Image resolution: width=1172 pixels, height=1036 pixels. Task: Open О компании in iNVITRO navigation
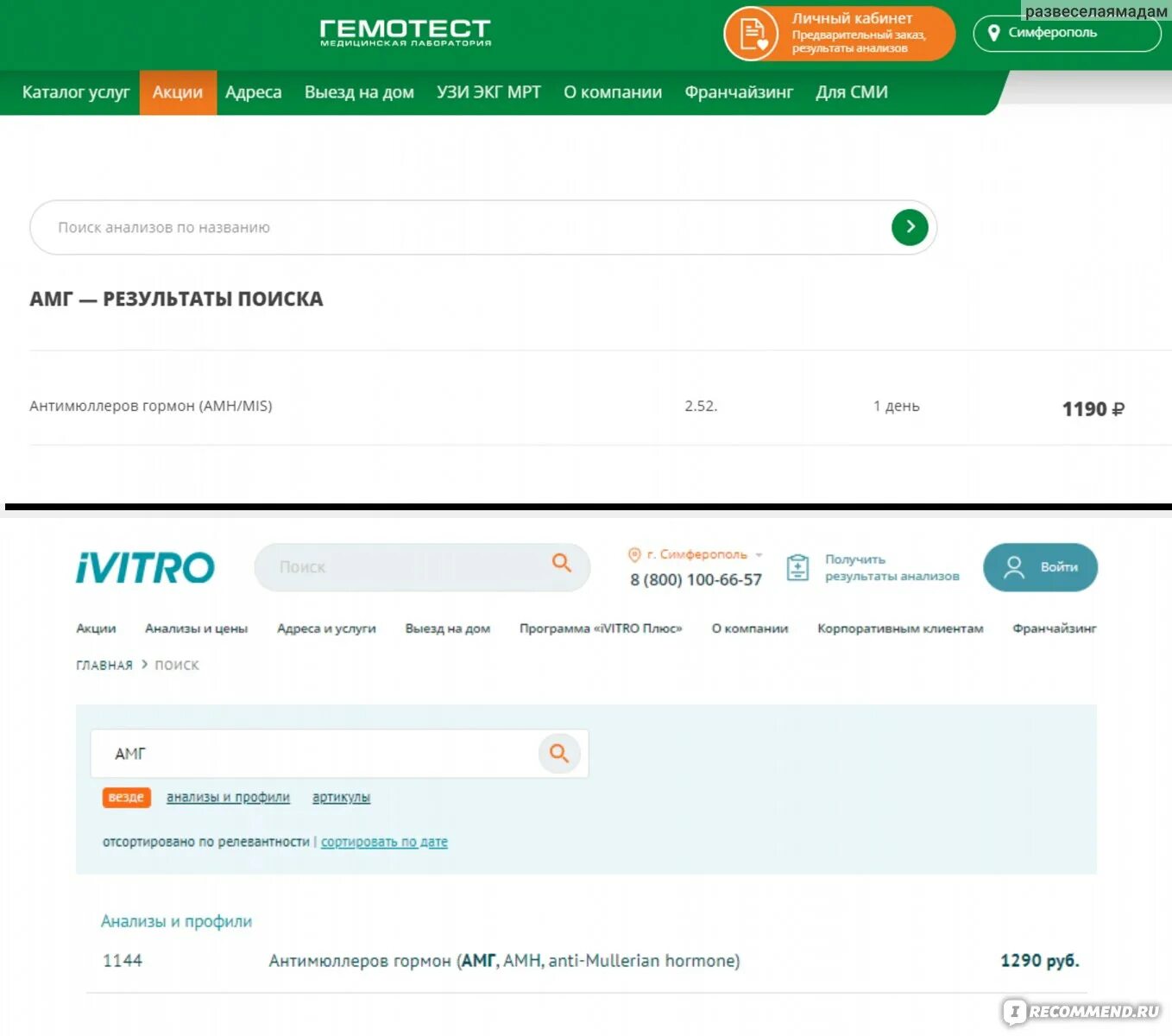(x=750, y=629)
